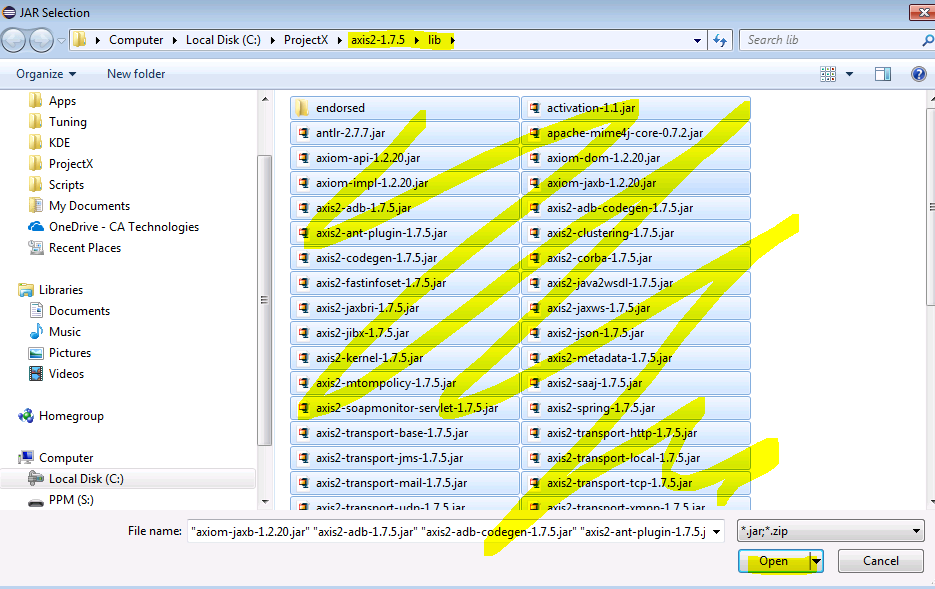Select axiom-api-1.2.20.jar file icon
The width and height of the screenshot is (935, 589).
coord(304,158)
